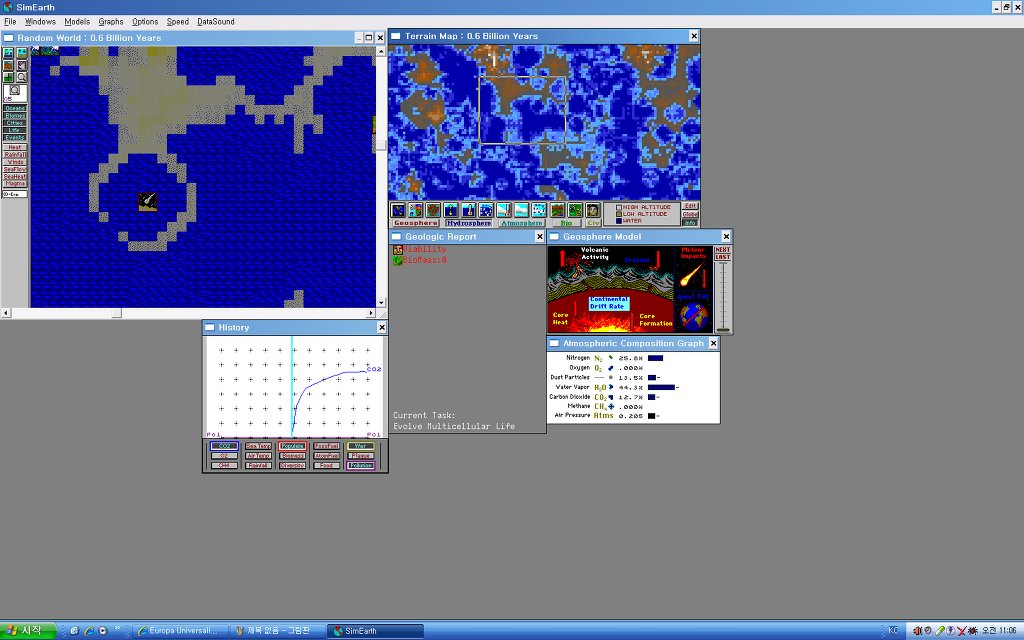Open the Speed menu
Viewport: 1024px width, 640px height.
pos(178,22)
